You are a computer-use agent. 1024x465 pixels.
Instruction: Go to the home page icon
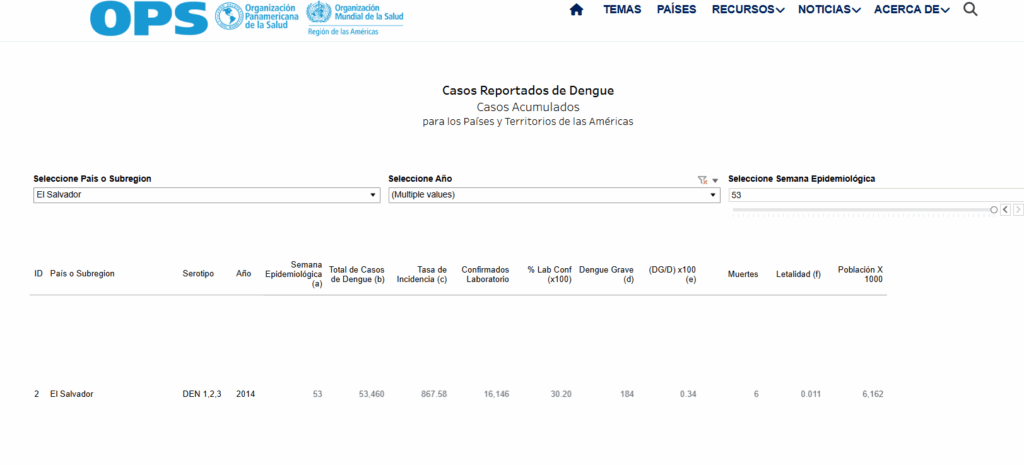(x=576, y=10)
